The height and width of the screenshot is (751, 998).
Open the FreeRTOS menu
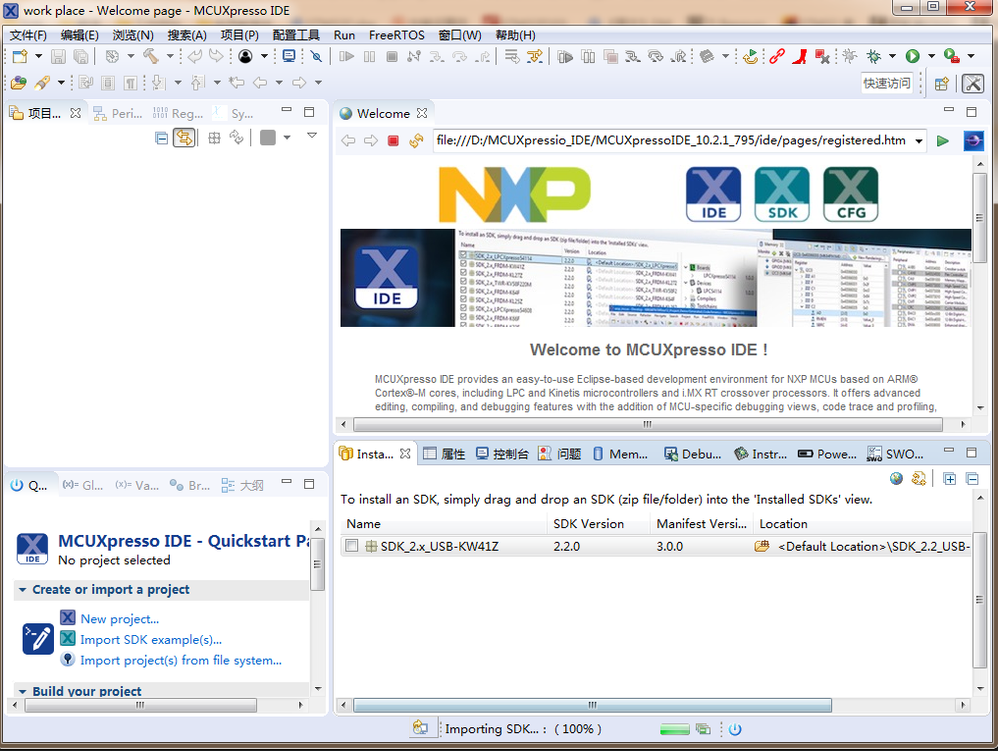[397, 35]
